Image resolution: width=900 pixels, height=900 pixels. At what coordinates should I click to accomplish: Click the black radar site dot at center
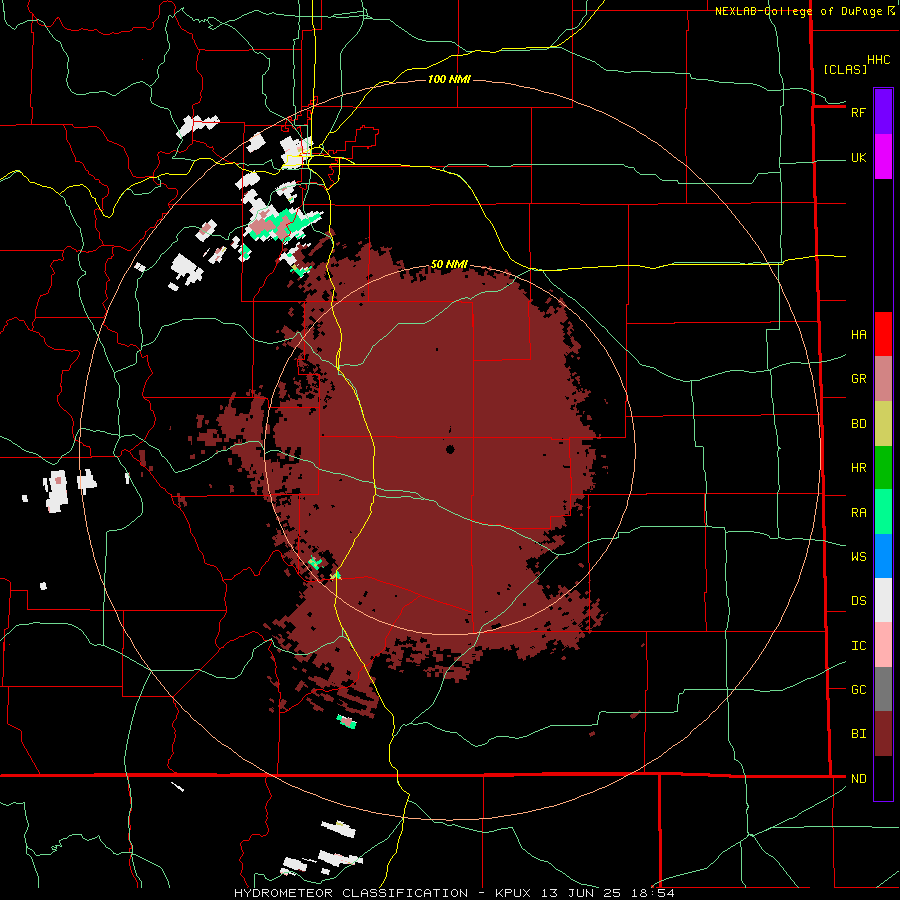pos(450,449)
